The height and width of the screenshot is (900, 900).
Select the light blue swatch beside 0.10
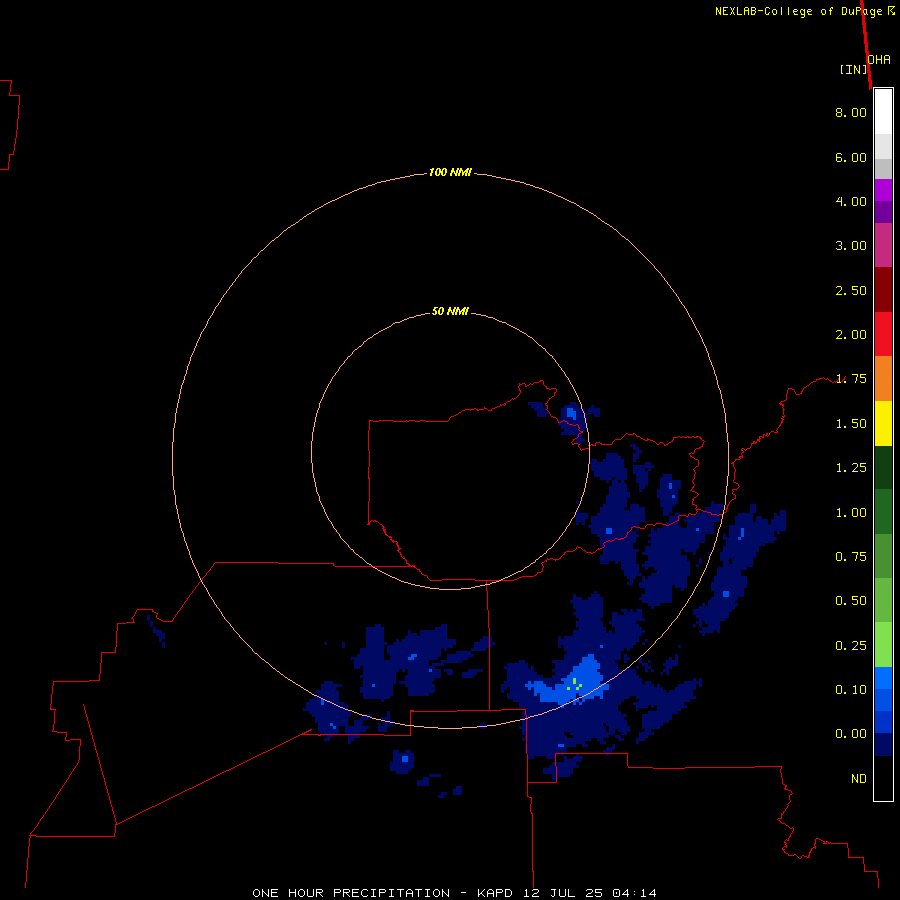[x=883, y=678]
